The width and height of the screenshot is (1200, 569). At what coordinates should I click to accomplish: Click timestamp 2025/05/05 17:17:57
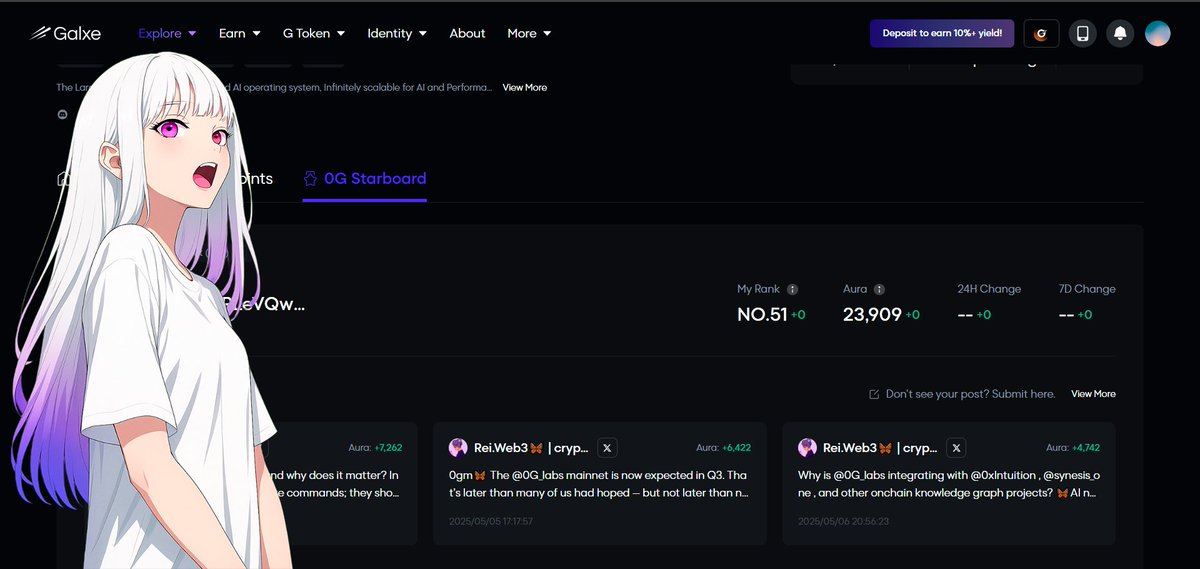click(490, 521)
